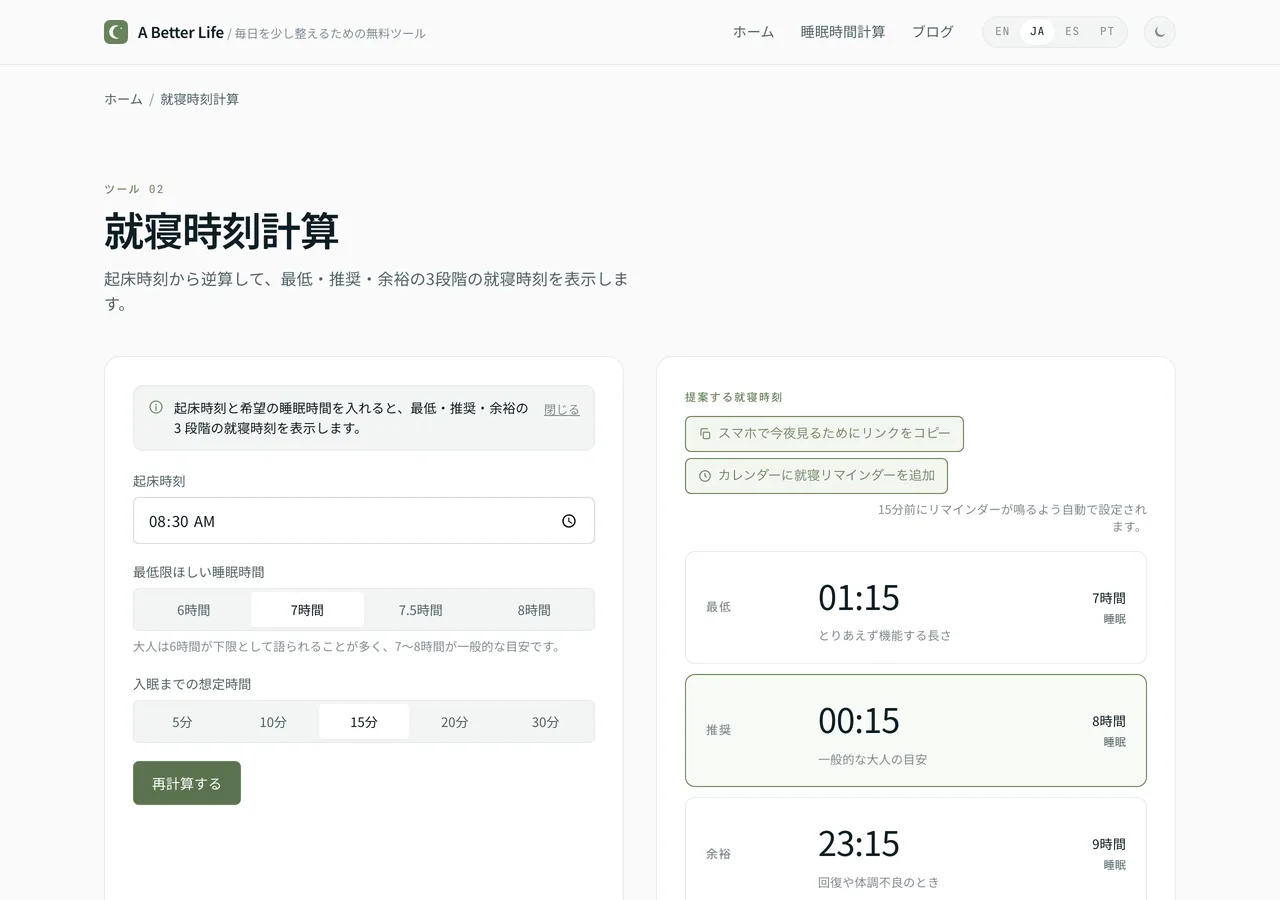
Task: Select 7.5時間 sleep duration
Action: 421,610
